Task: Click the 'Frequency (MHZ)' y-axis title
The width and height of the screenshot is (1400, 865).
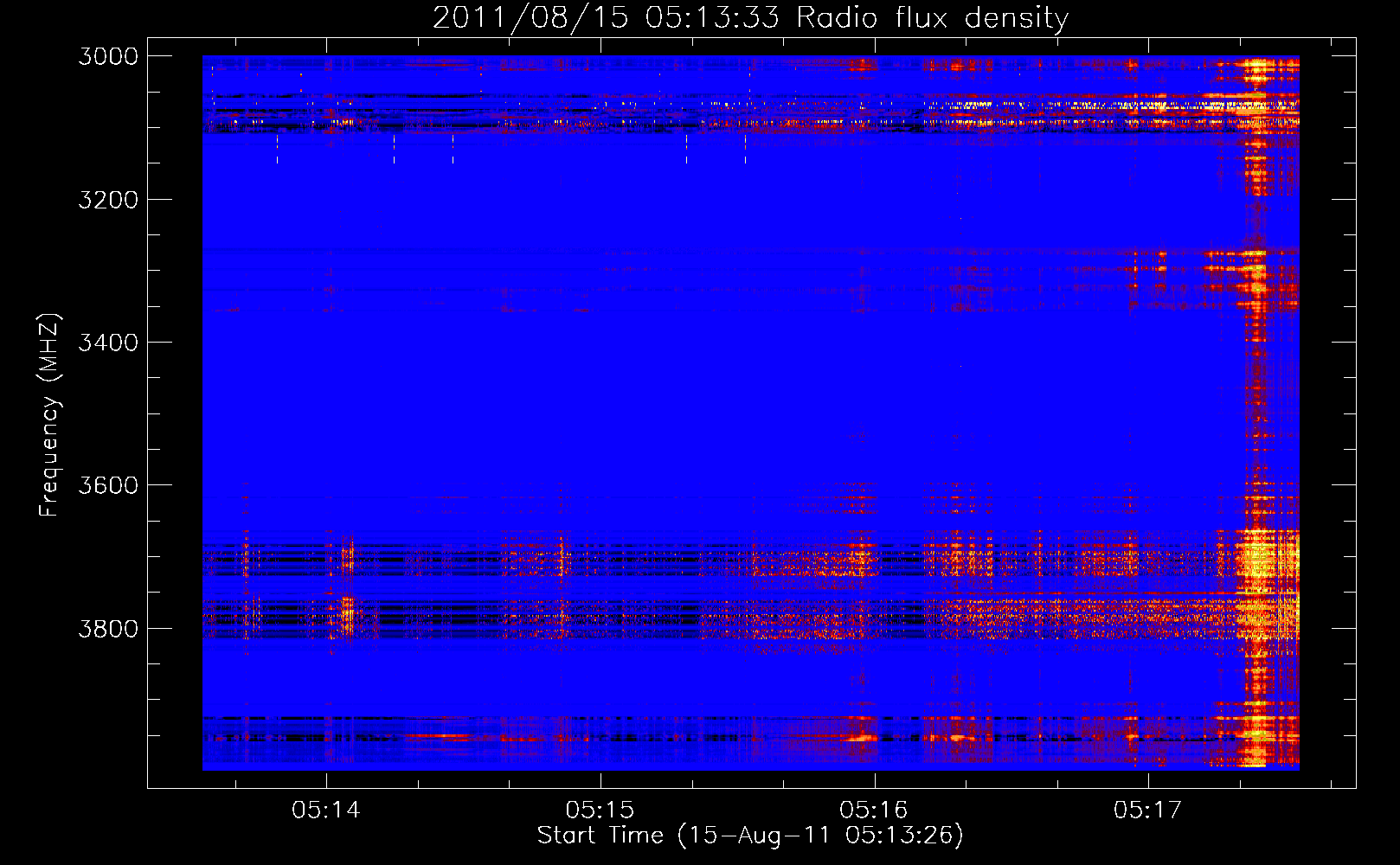Action: [x=49, y=415]
